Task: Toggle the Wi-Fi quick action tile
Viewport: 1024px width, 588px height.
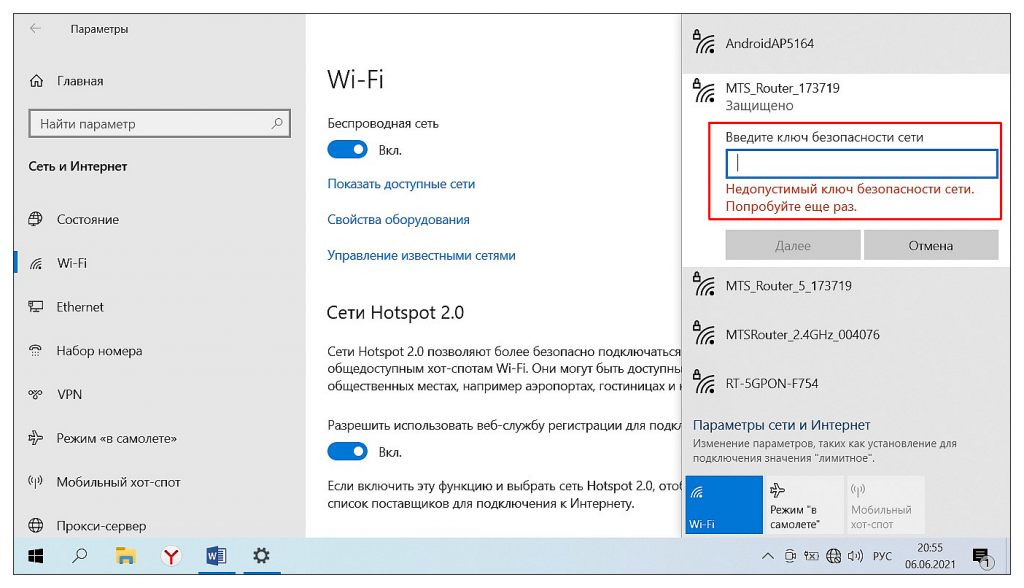Action: click(x=723, y=505)
